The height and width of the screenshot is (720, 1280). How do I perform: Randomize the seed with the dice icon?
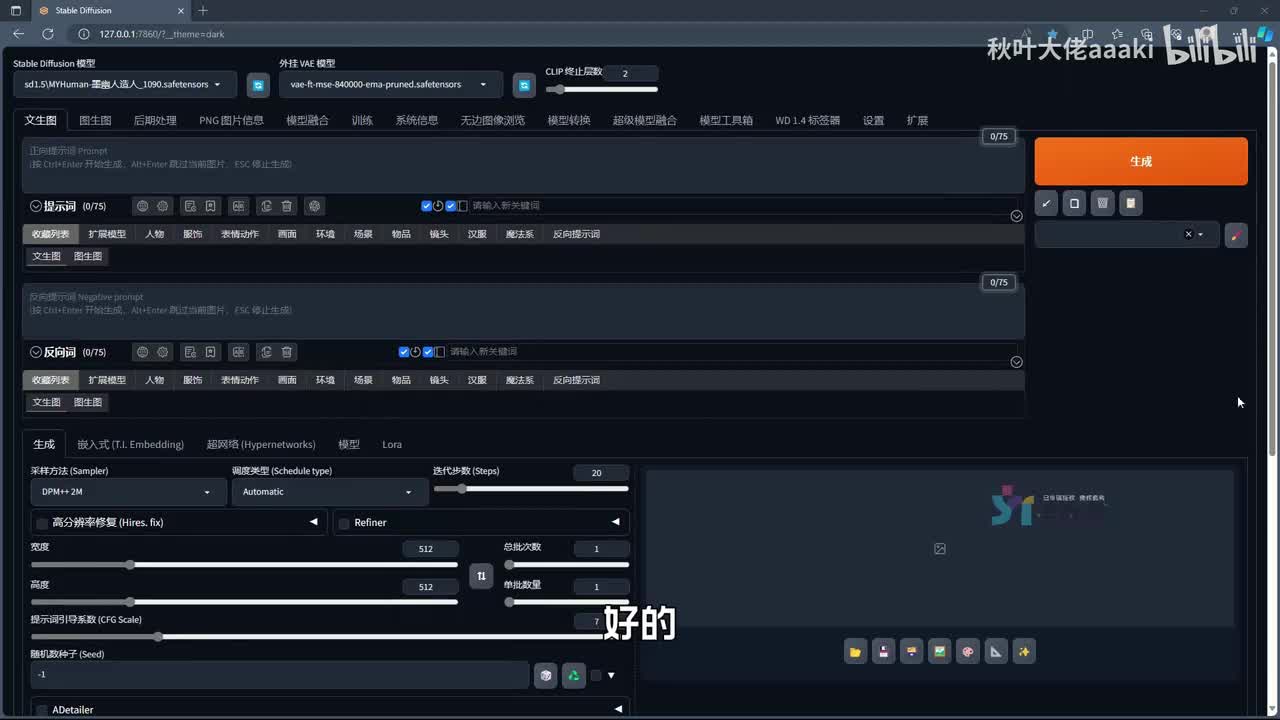pyautogui.click(x=545, y=676)
